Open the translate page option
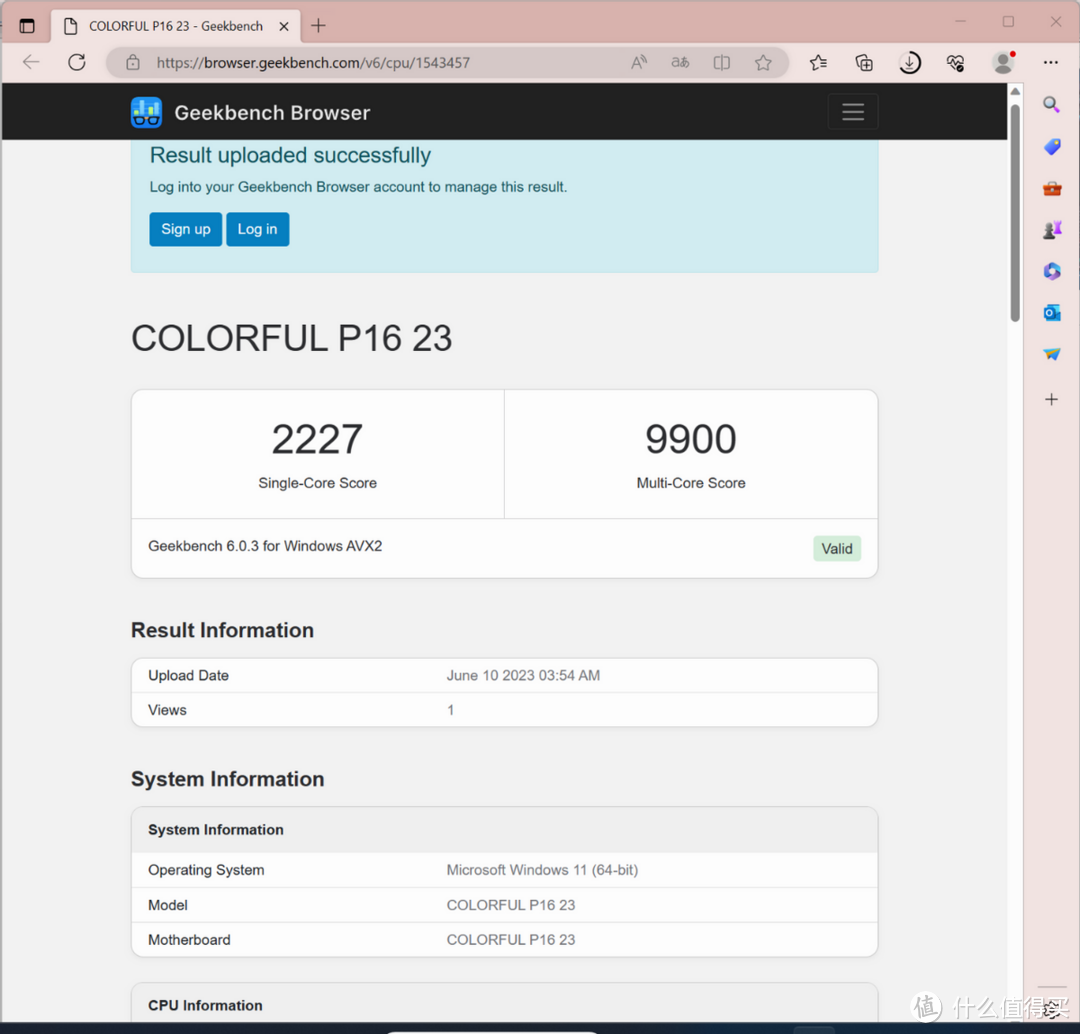The width and height of the screenshot is (1080, 1034). [681, 63]
